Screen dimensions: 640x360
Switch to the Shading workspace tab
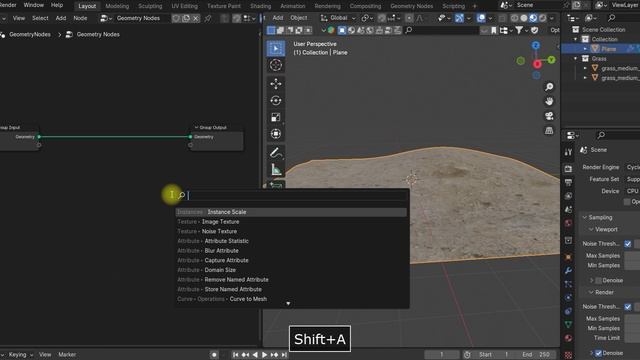tap(260, 6)
